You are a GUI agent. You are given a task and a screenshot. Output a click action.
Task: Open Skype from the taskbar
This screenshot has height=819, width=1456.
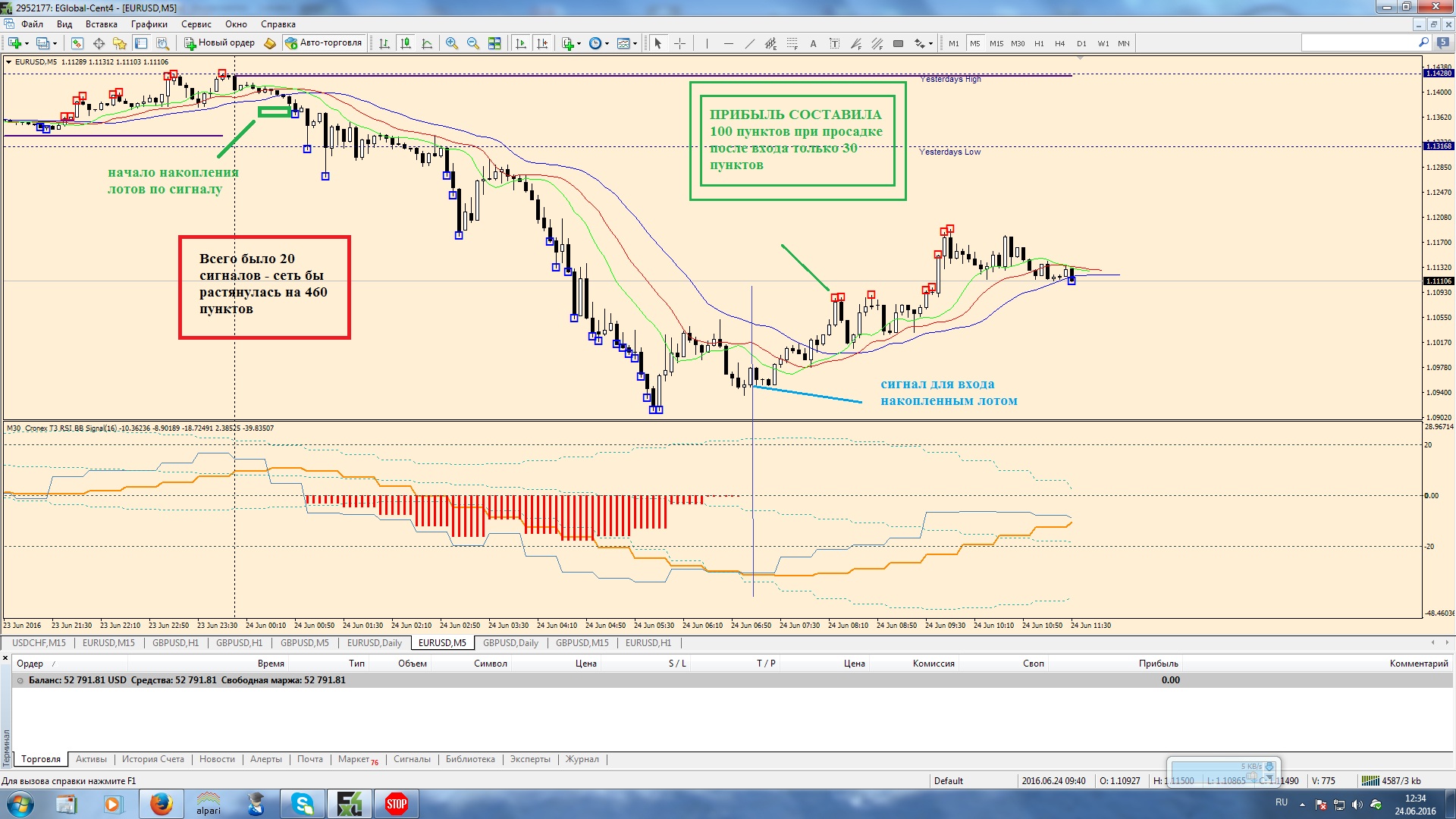tap(303, 804)
